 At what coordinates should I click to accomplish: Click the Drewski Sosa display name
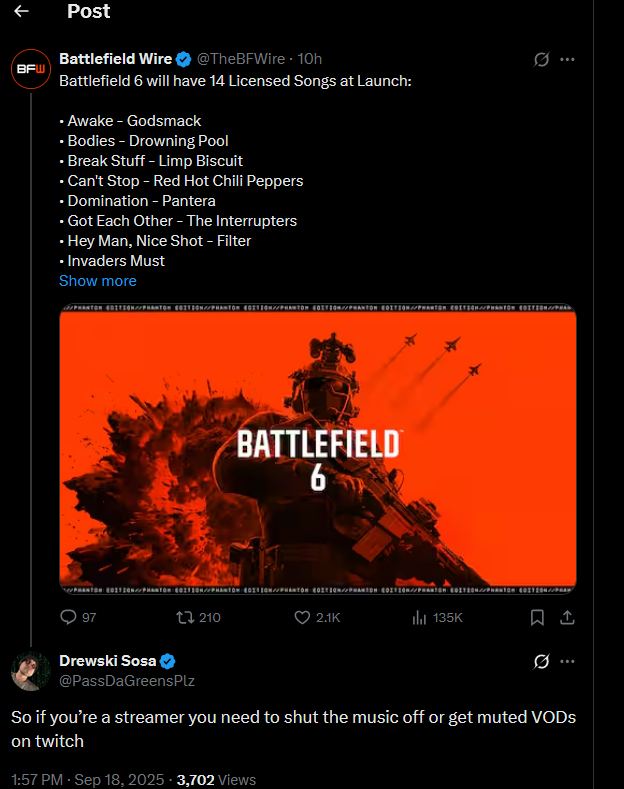pos(108,662)
